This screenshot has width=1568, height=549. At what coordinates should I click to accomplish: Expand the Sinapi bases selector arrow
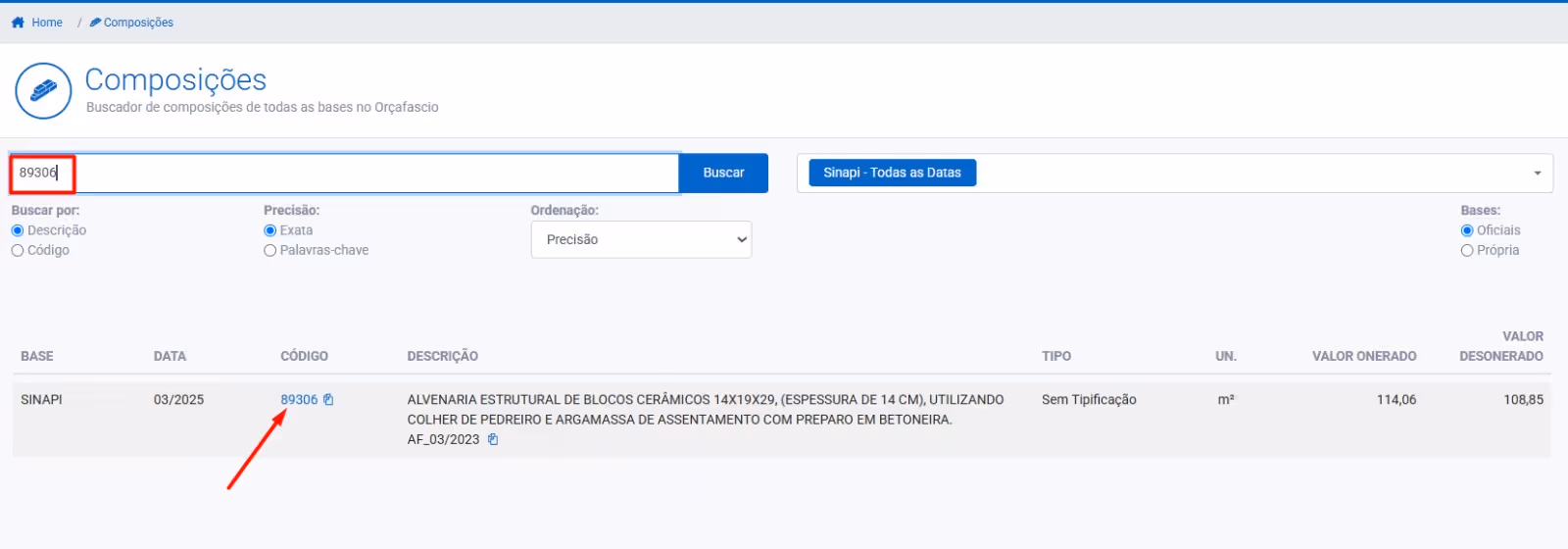pos(1537,174)
